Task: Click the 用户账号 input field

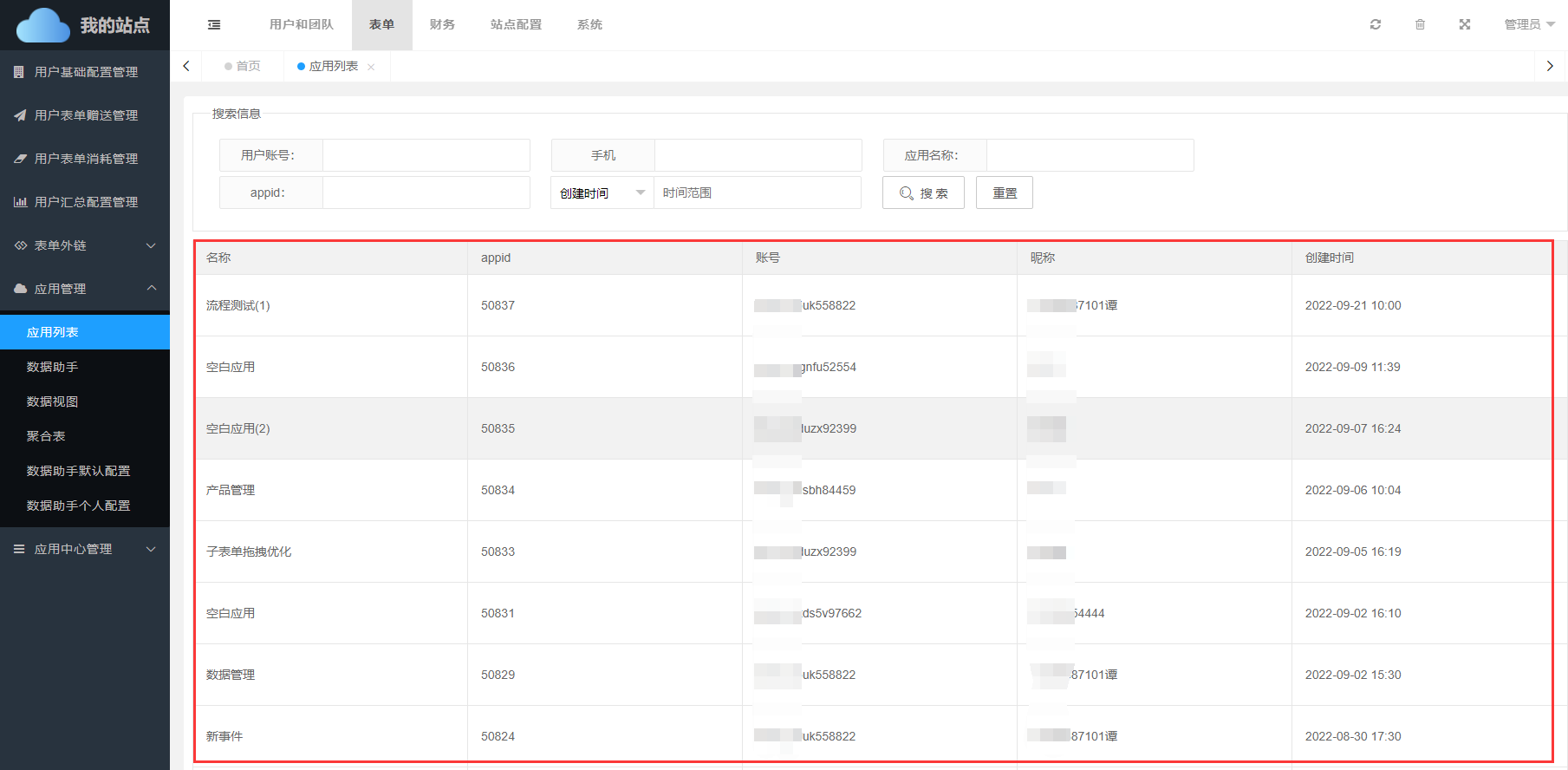Action: click(426, 155)
